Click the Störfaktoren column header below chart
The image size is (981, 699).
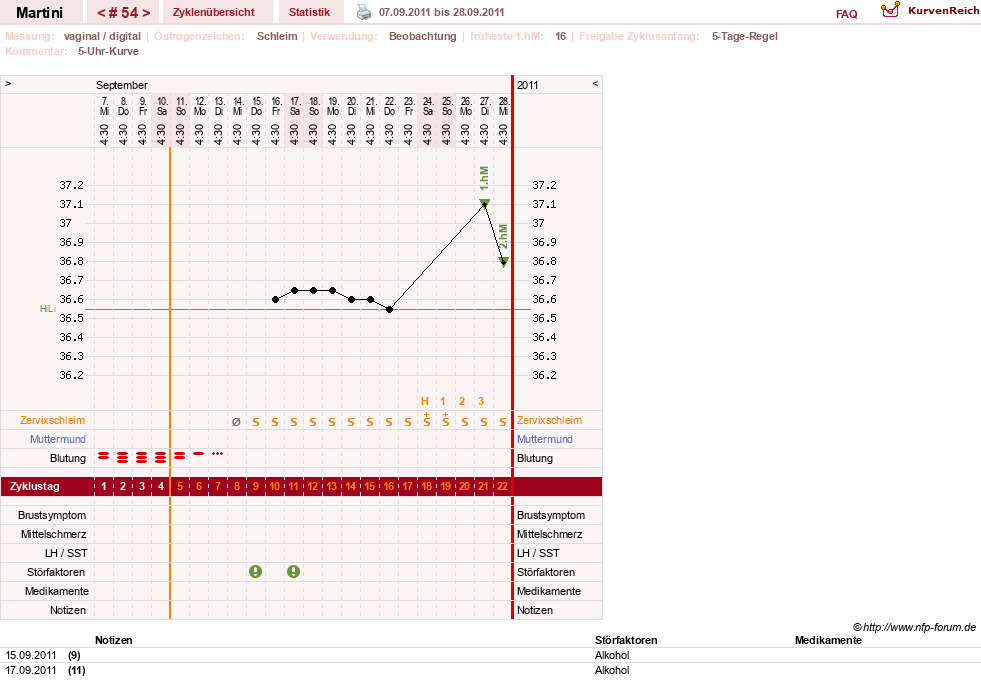click(626, 640)
